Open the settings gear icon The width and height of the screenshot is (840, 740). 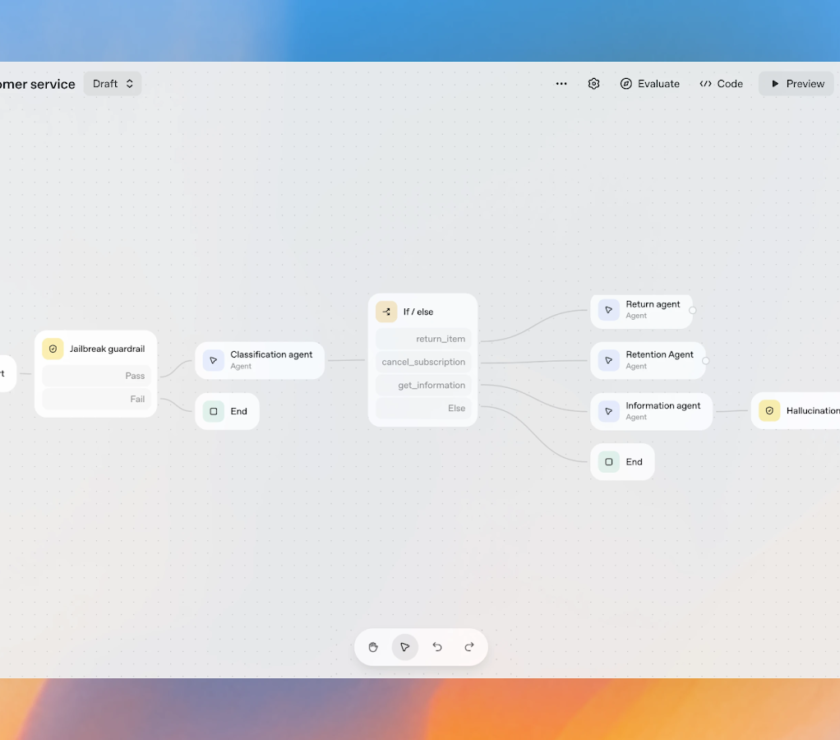(x=594, y=84)
